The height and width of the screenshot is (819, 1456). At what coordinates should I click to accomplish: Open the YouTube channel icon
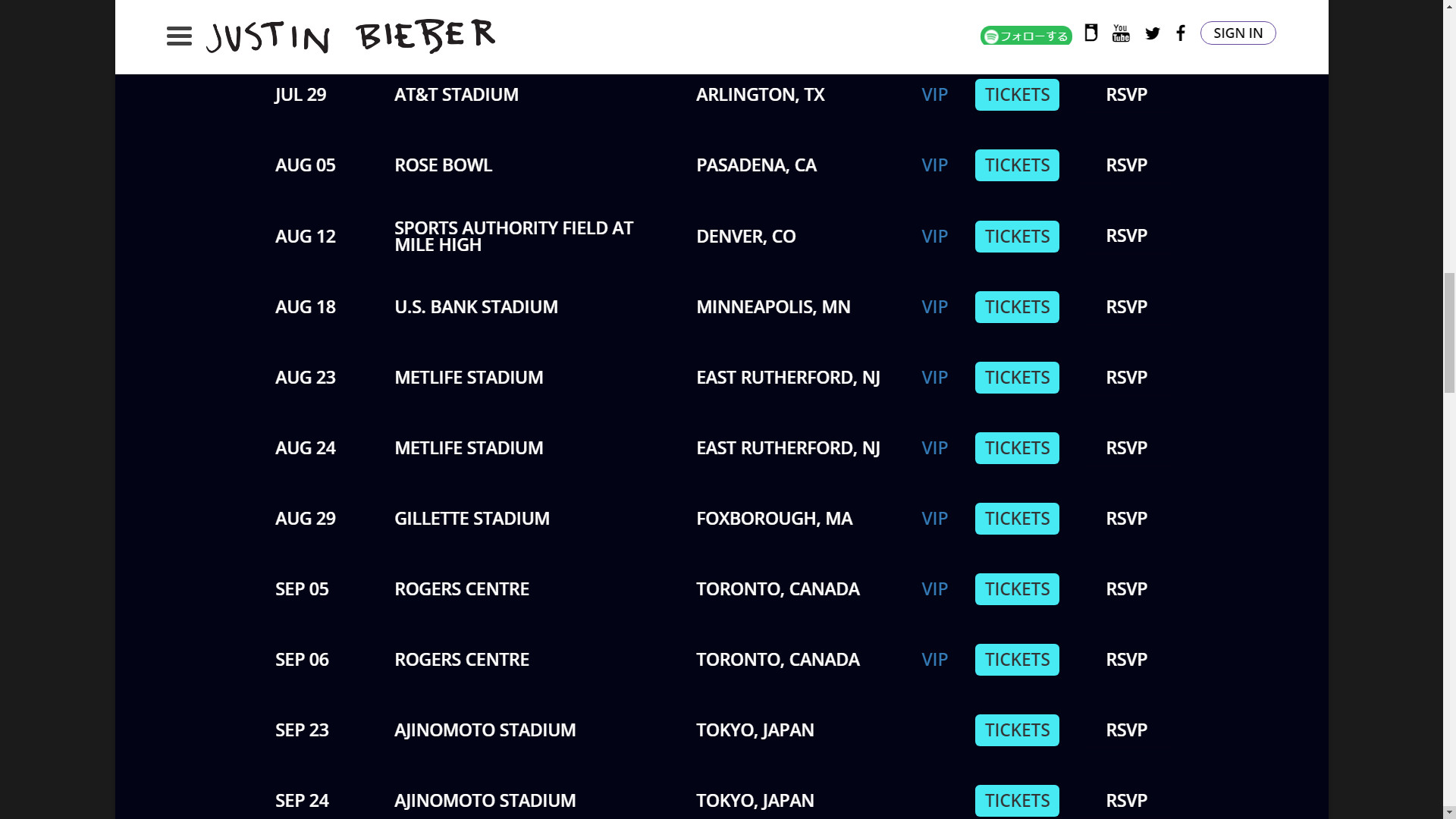click(1121, 33)
